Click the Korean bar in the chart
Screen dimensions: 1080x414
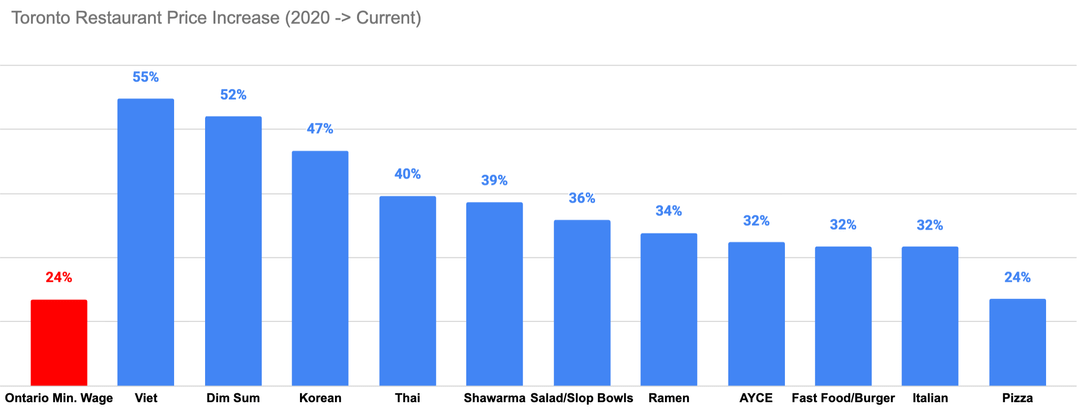pyautogui.click(x=320, y=268)
